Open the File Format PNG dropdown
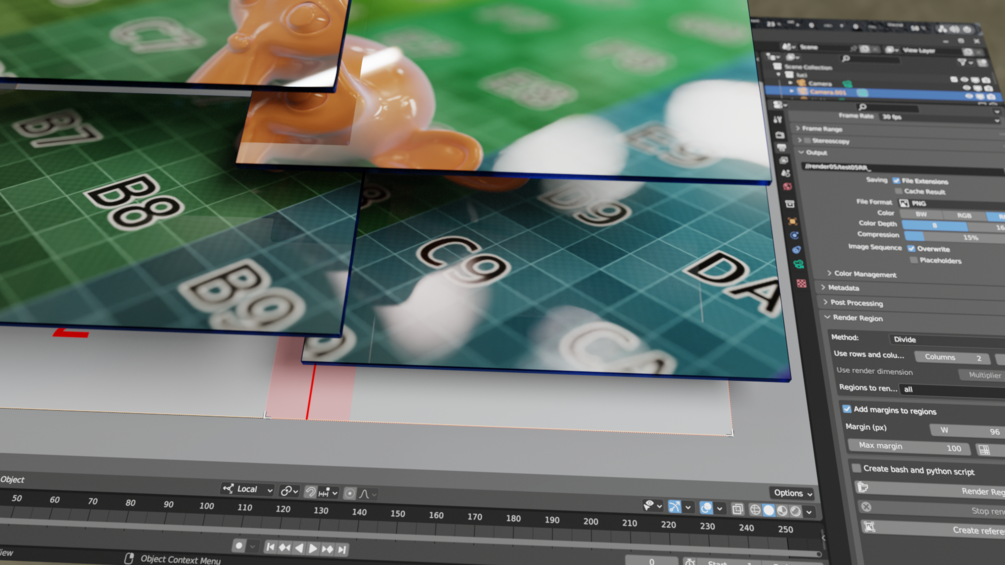This screenshot has width=1005, height=565. click(951, 203)
